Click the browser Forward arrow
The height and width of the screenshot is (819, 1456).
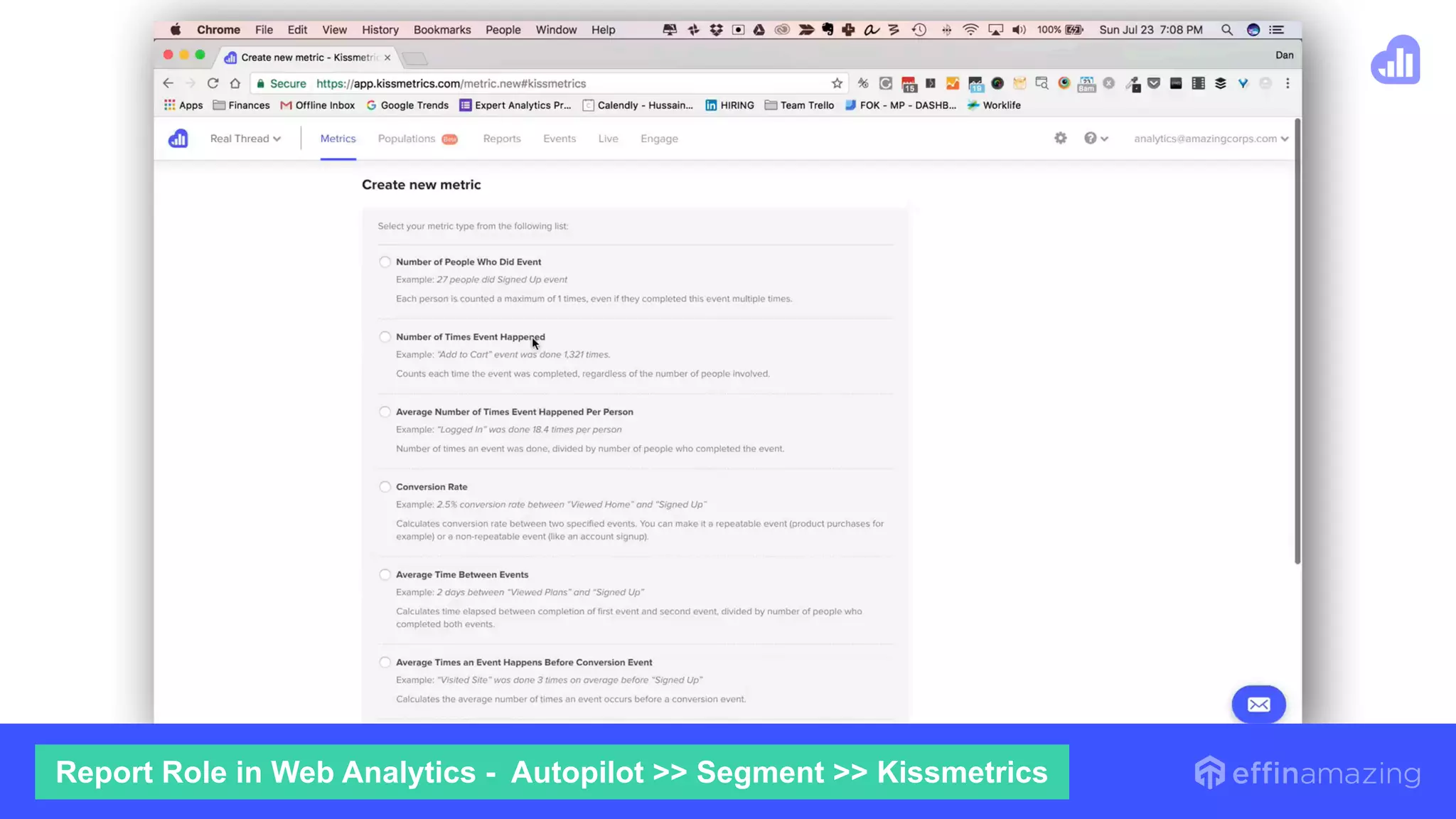click(190, 83)
